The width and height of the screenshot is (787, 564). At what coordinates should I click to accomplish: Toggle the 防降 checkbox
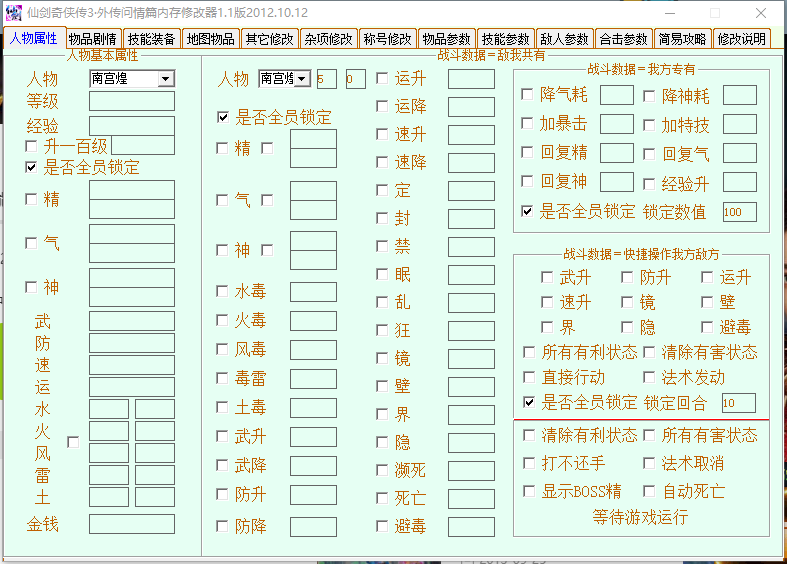tap(222, 526)
